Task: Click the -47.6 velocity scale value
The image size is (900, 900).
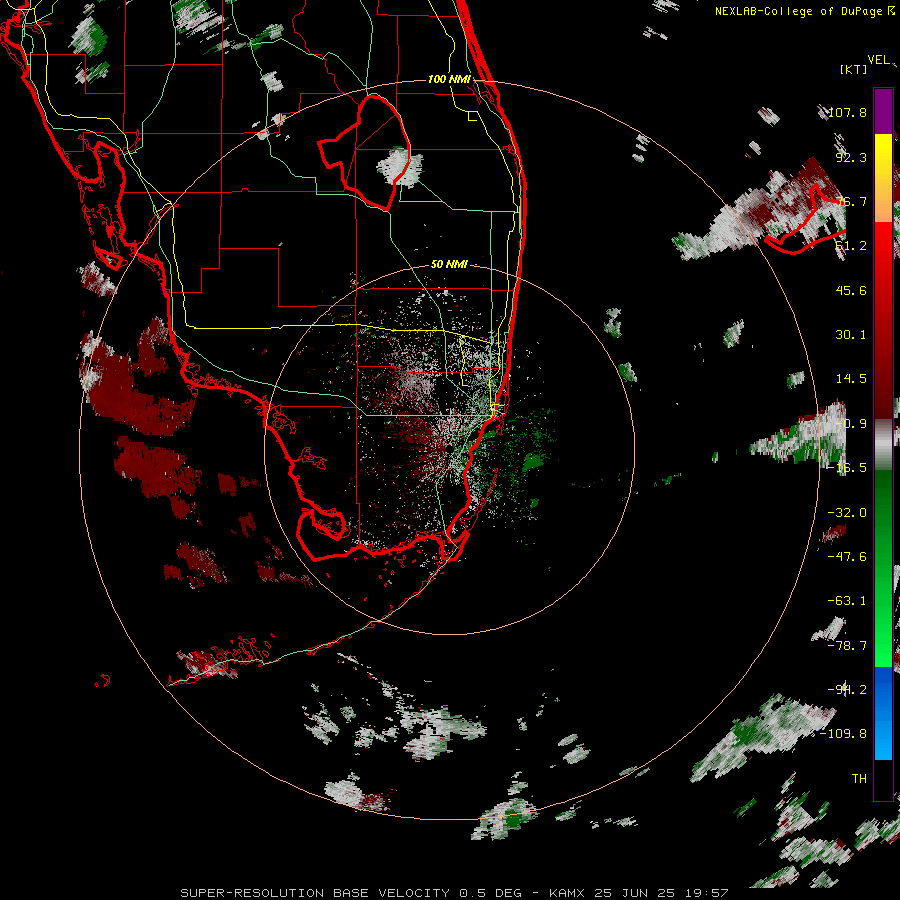Action: (847, 557)
